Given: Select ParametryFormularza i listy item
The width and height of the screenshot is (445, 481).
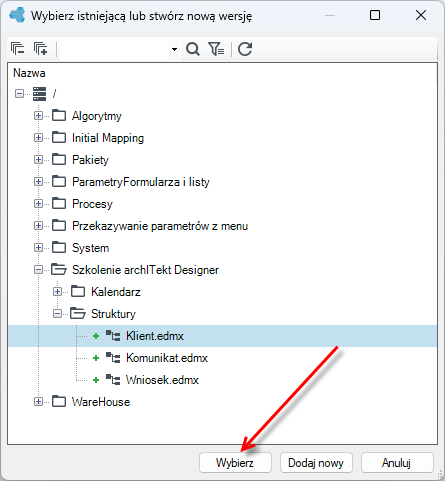Looking at the screenshot, I should pos(141,182).
